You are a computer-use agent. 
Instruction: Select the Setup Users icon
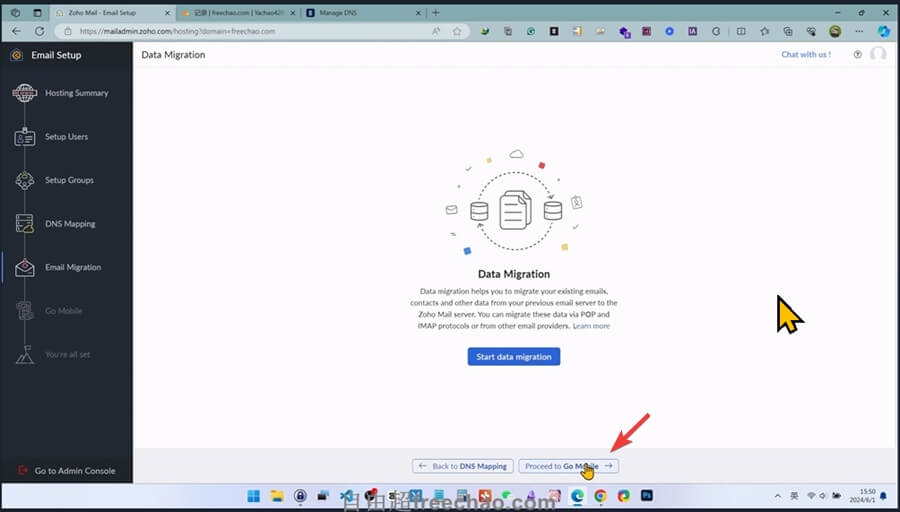click(25, 137)
